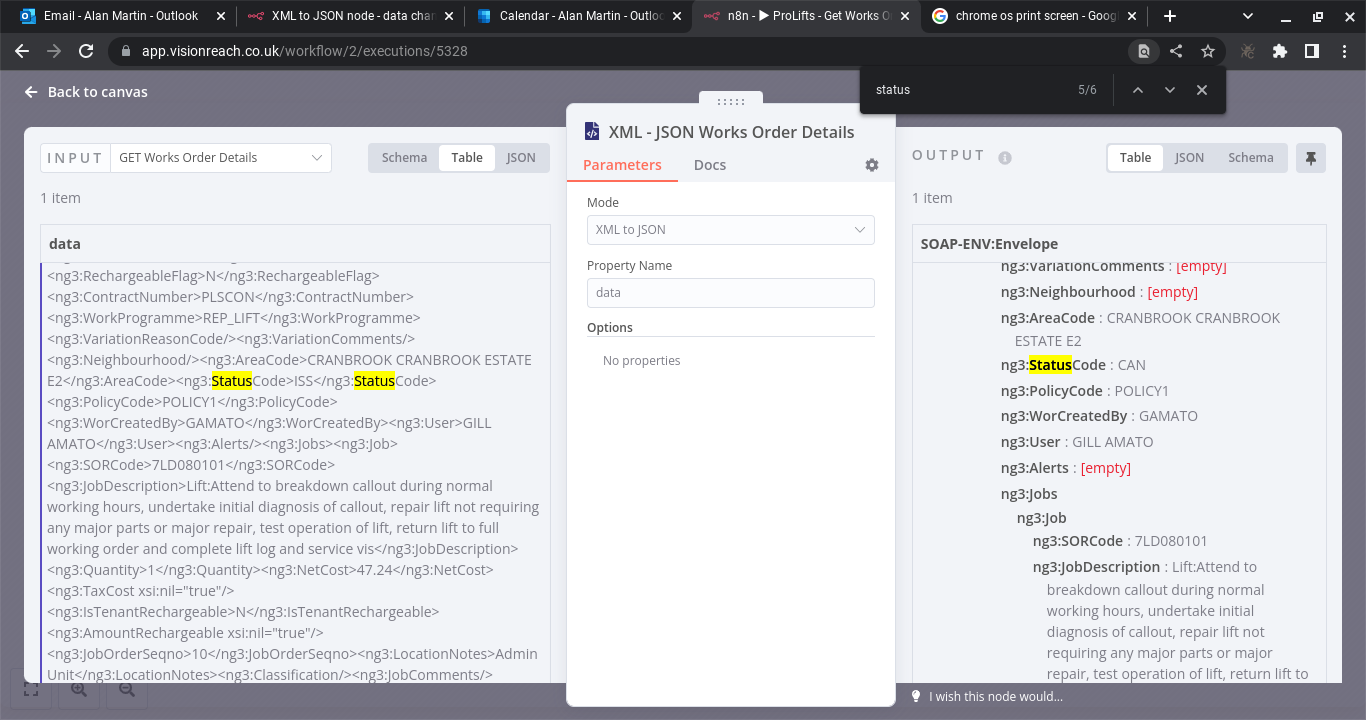The width and height of the screenshot is (1366, 720).
Task: Switch output view to JSON
Action: 1189,158
